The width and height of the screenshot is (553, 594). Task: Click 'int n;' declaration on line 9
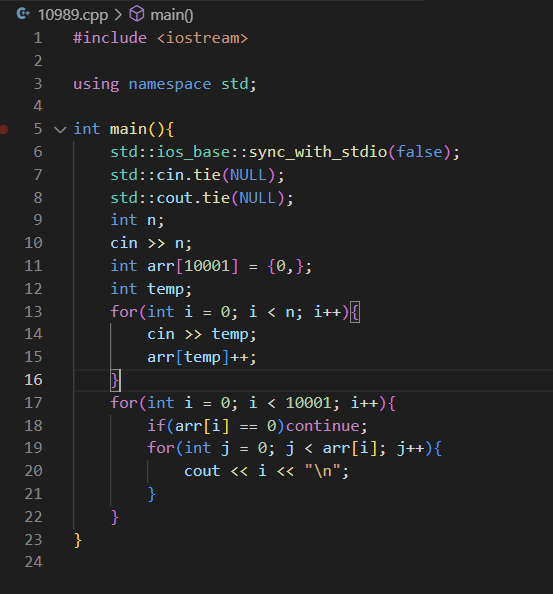click(137, 220)
